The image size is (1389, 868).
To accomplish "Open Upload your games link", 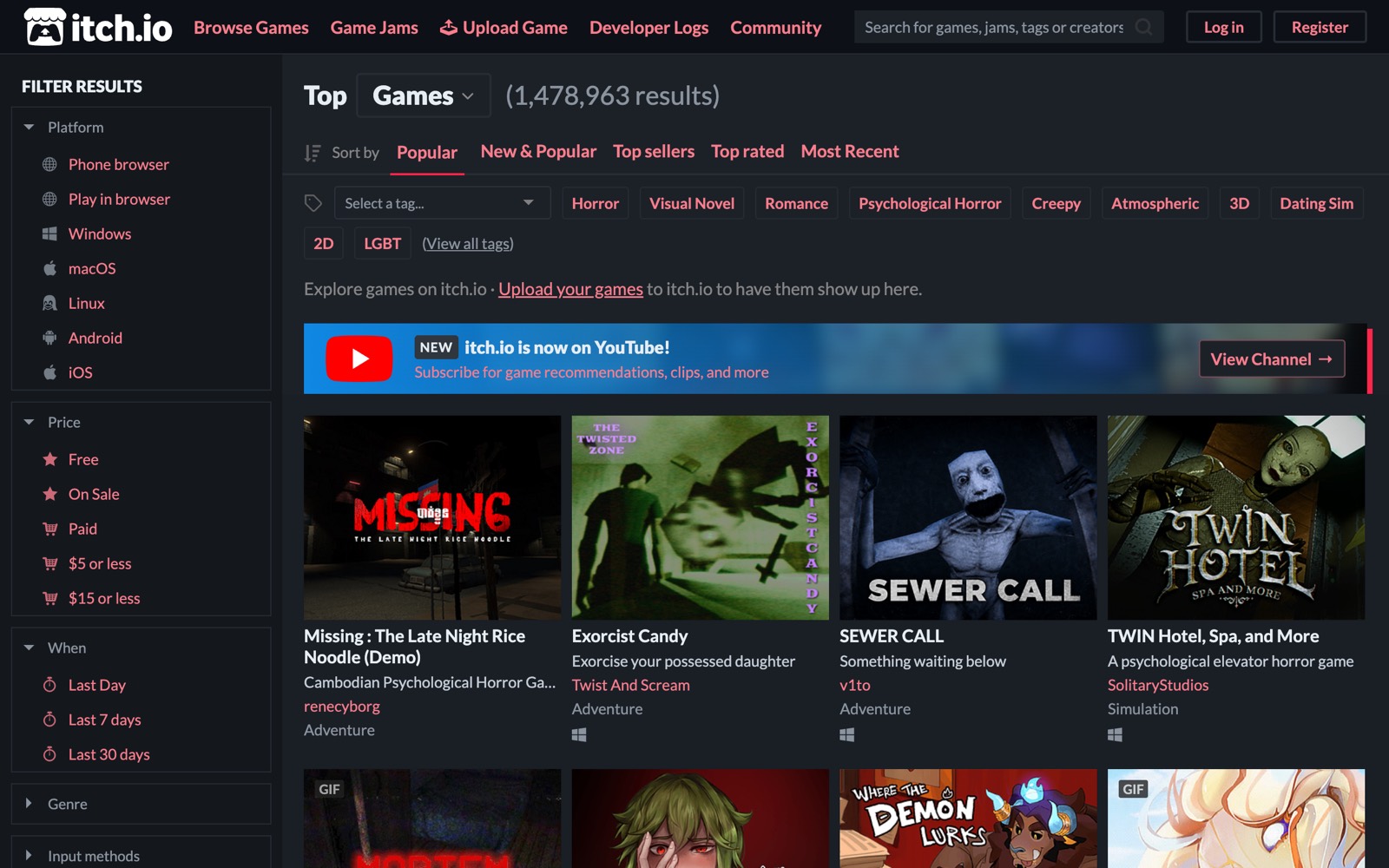I will pyautogui.click(x=570, y=289).
